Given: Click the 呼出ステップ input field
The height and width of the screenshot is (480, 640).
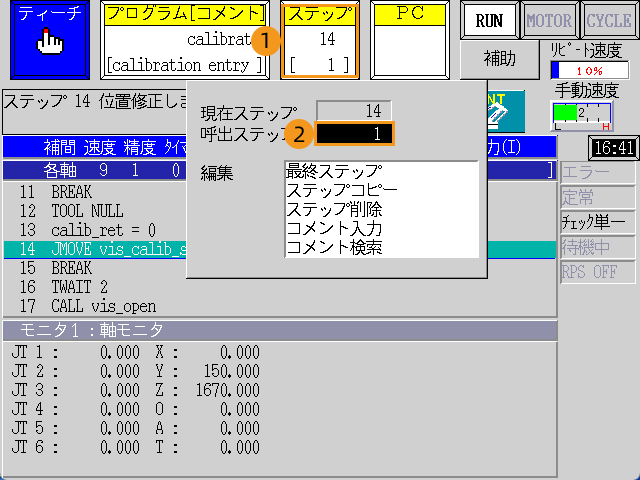Looking at the screenshot, I should click(354, 133).
